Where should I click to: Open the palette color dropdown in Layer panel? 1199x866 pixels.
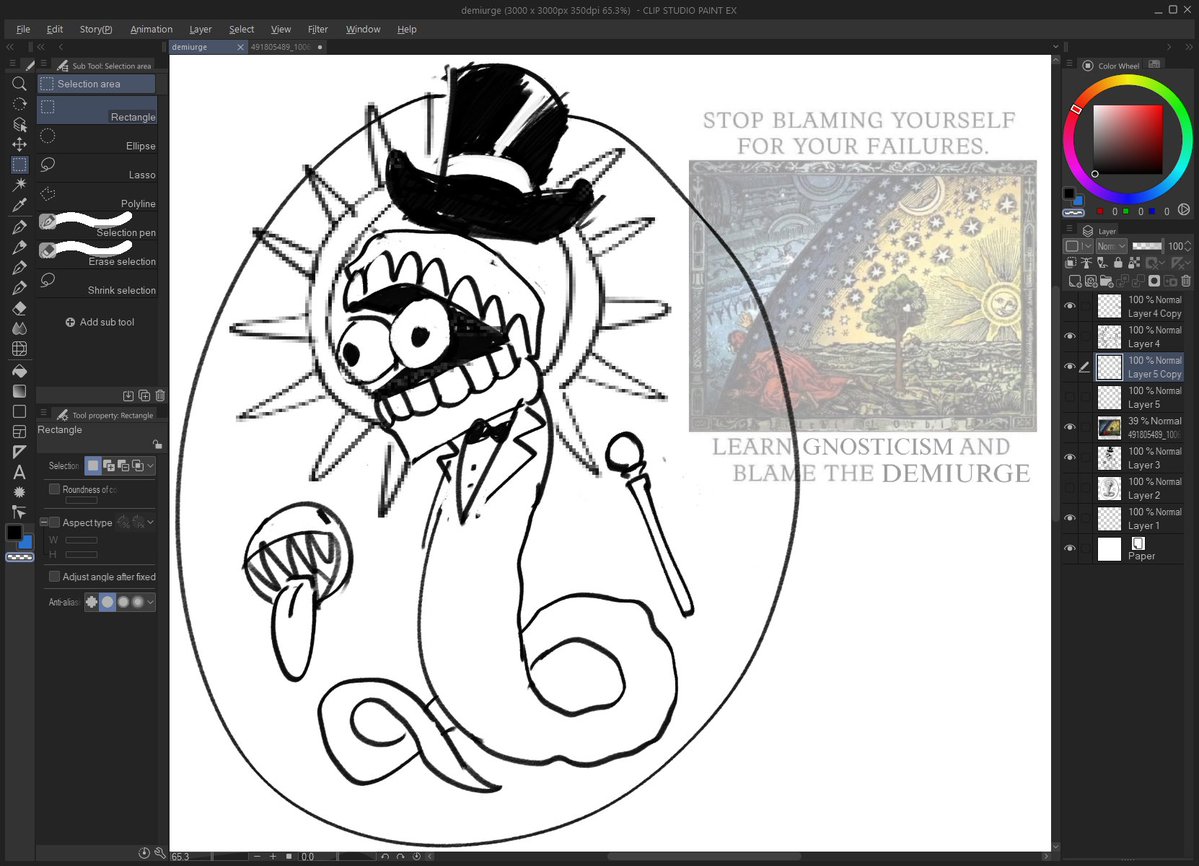click(x=1079, y=246)
